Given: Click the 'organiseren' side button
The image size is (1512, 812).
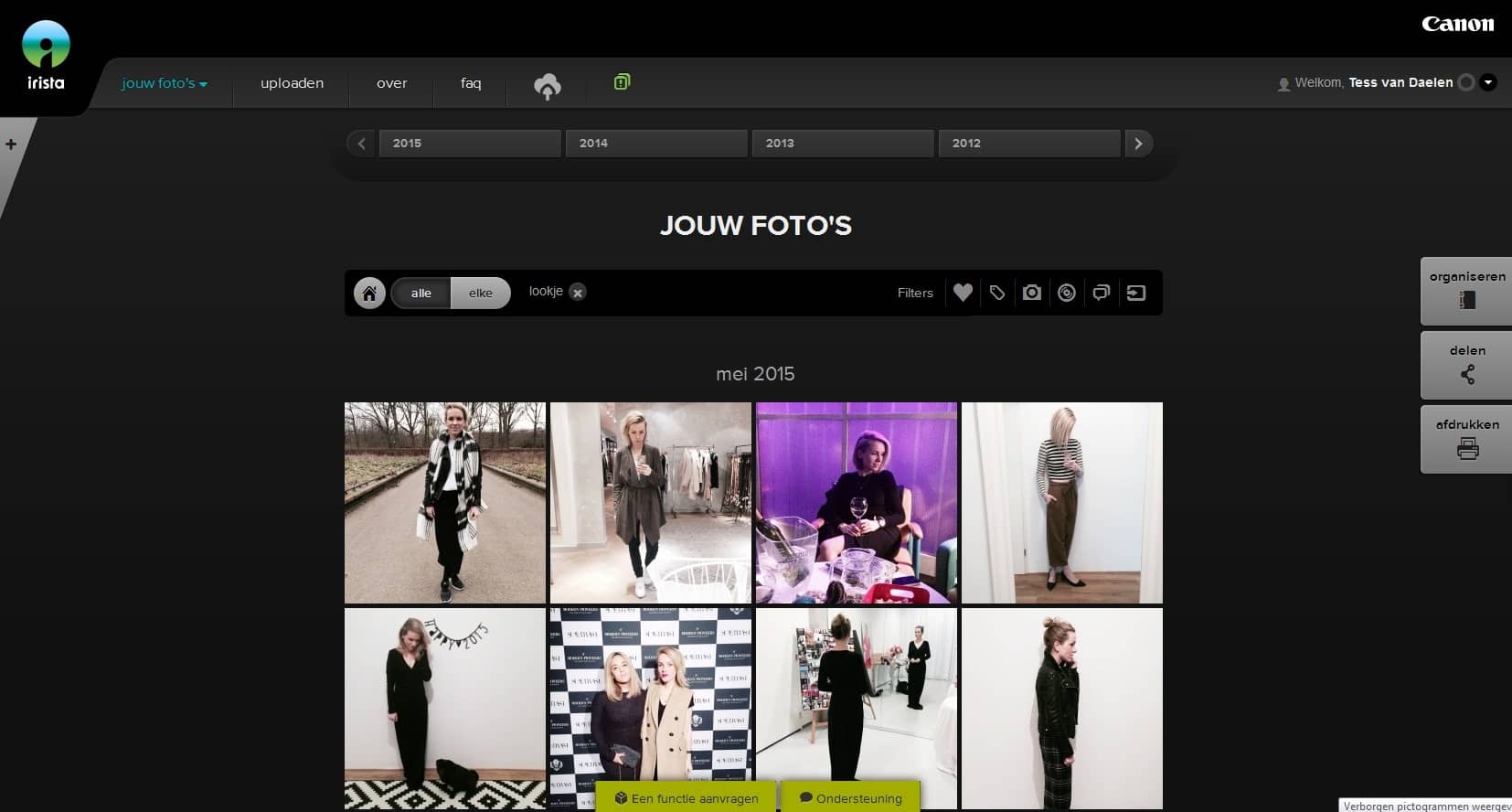Looking at the screenshot, I should (x=1467, y=291).
